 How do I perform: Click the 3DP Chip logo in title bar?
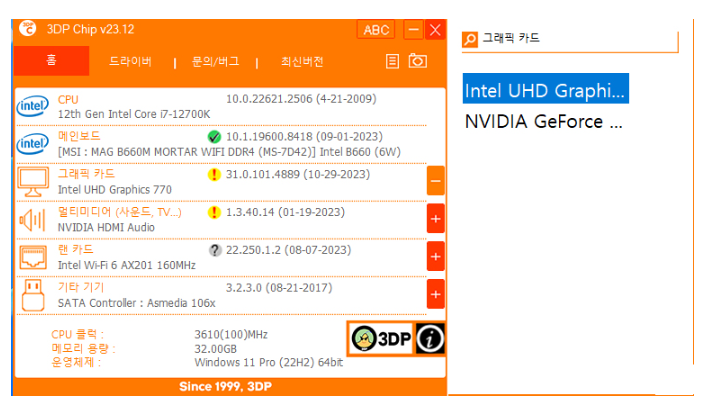28,28
